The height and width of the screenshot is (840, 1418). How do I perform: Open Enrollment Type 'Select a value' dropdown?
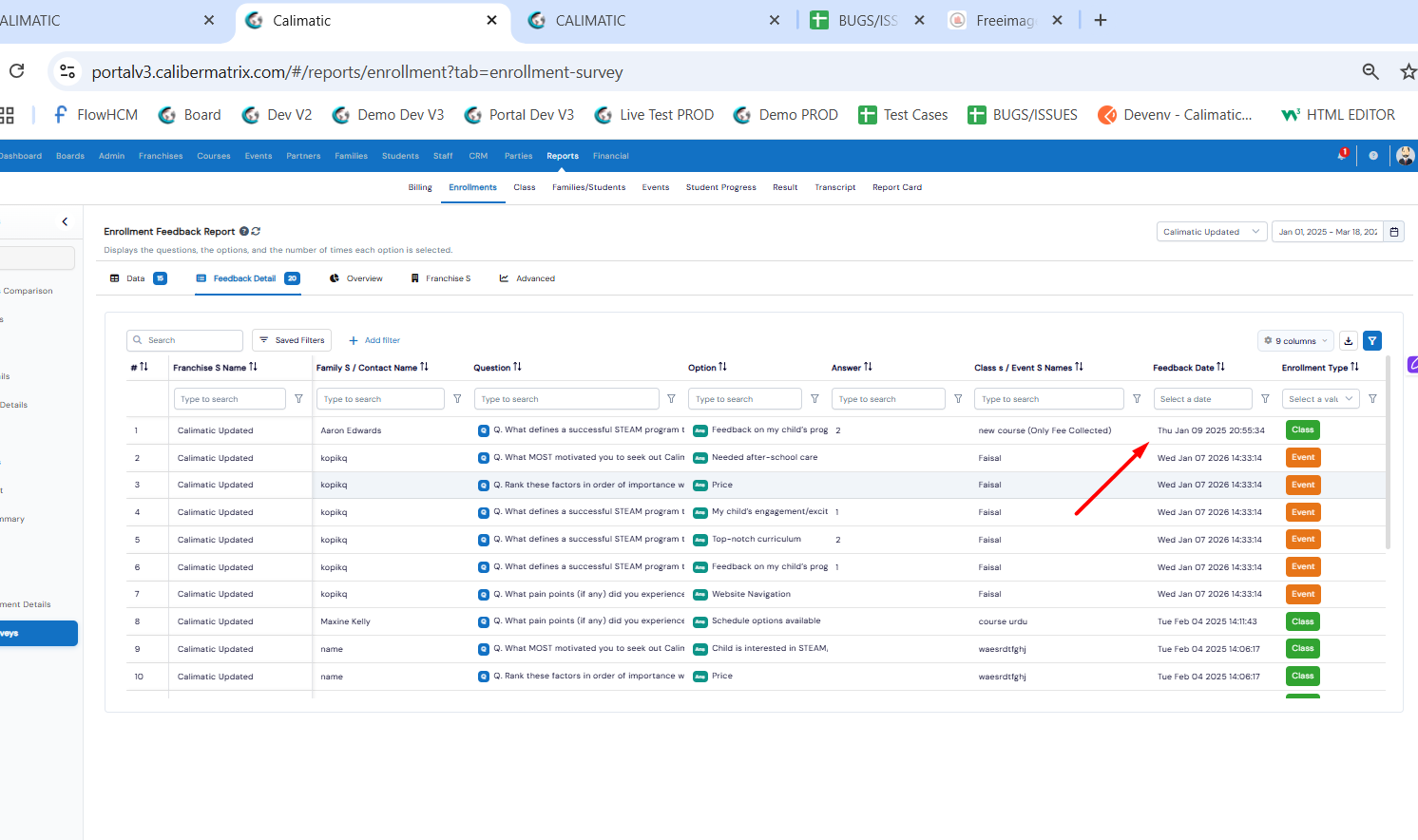[1320, 399]
